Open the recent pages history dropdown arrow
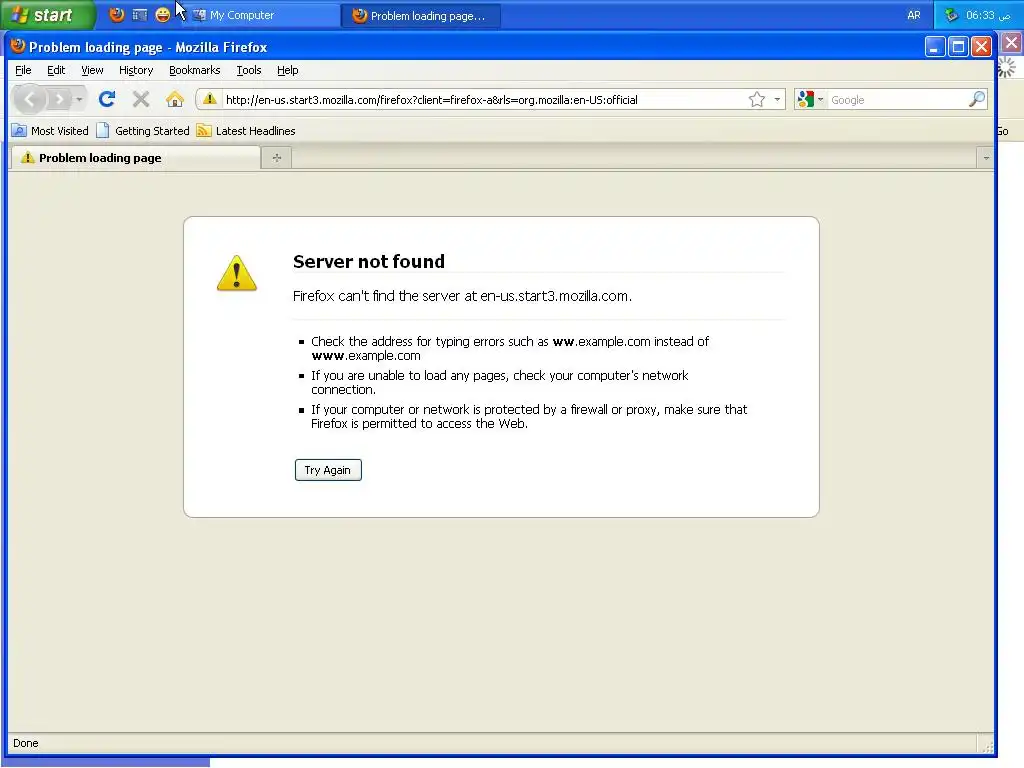The image size is (1024, 768). 79,99
